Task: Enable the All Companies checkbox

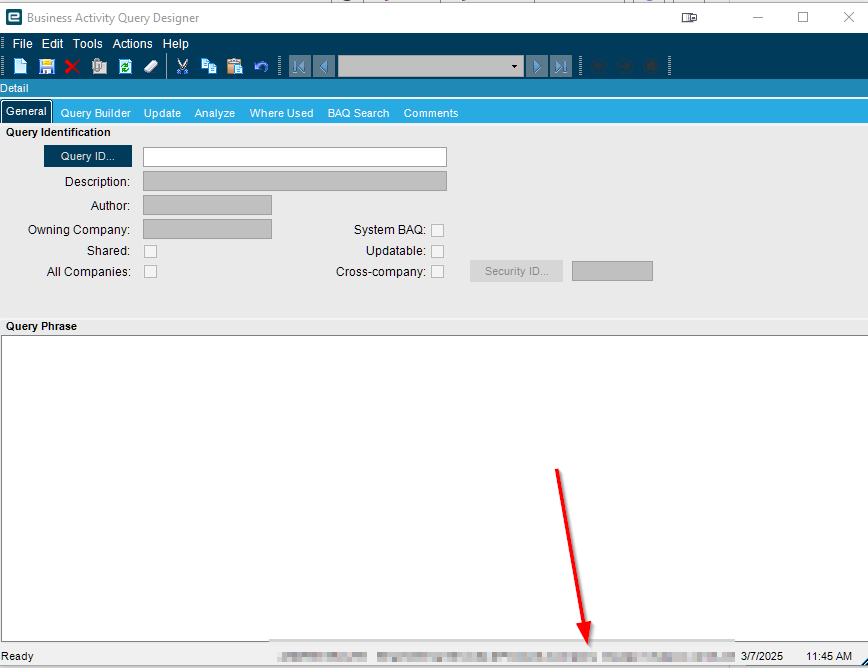Action: click(x=150, y=272)
